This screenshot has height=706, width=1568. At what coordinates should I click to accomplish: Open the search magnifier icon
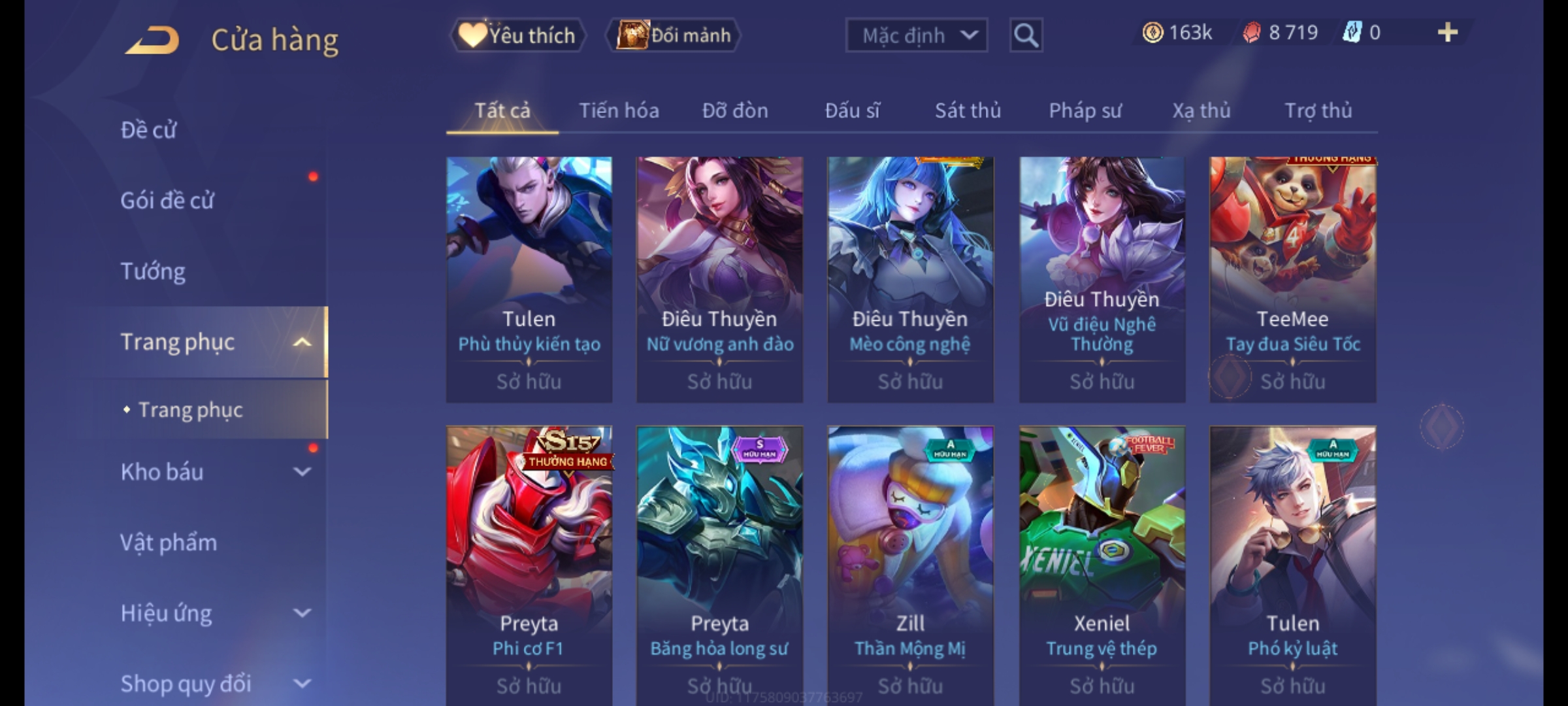coord(1026,35)
